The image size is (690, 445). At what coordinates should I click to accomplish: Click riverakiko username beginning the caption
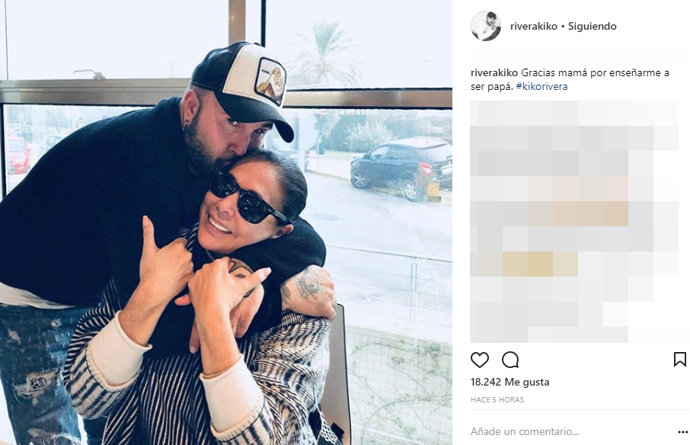click(494, 73)
